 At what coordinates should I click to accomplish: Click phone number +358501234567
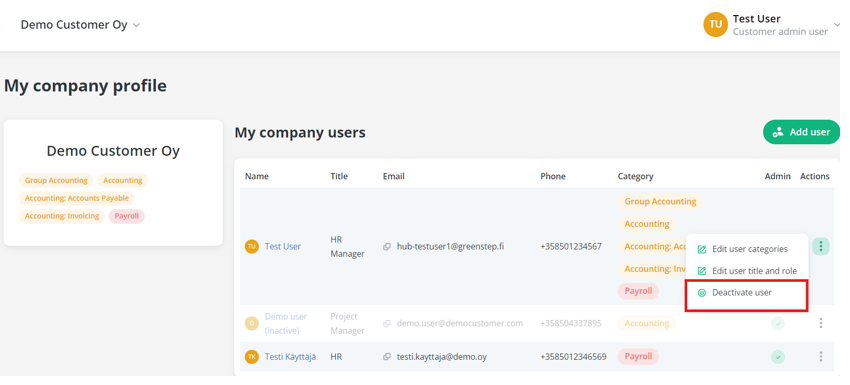(571, 247)
